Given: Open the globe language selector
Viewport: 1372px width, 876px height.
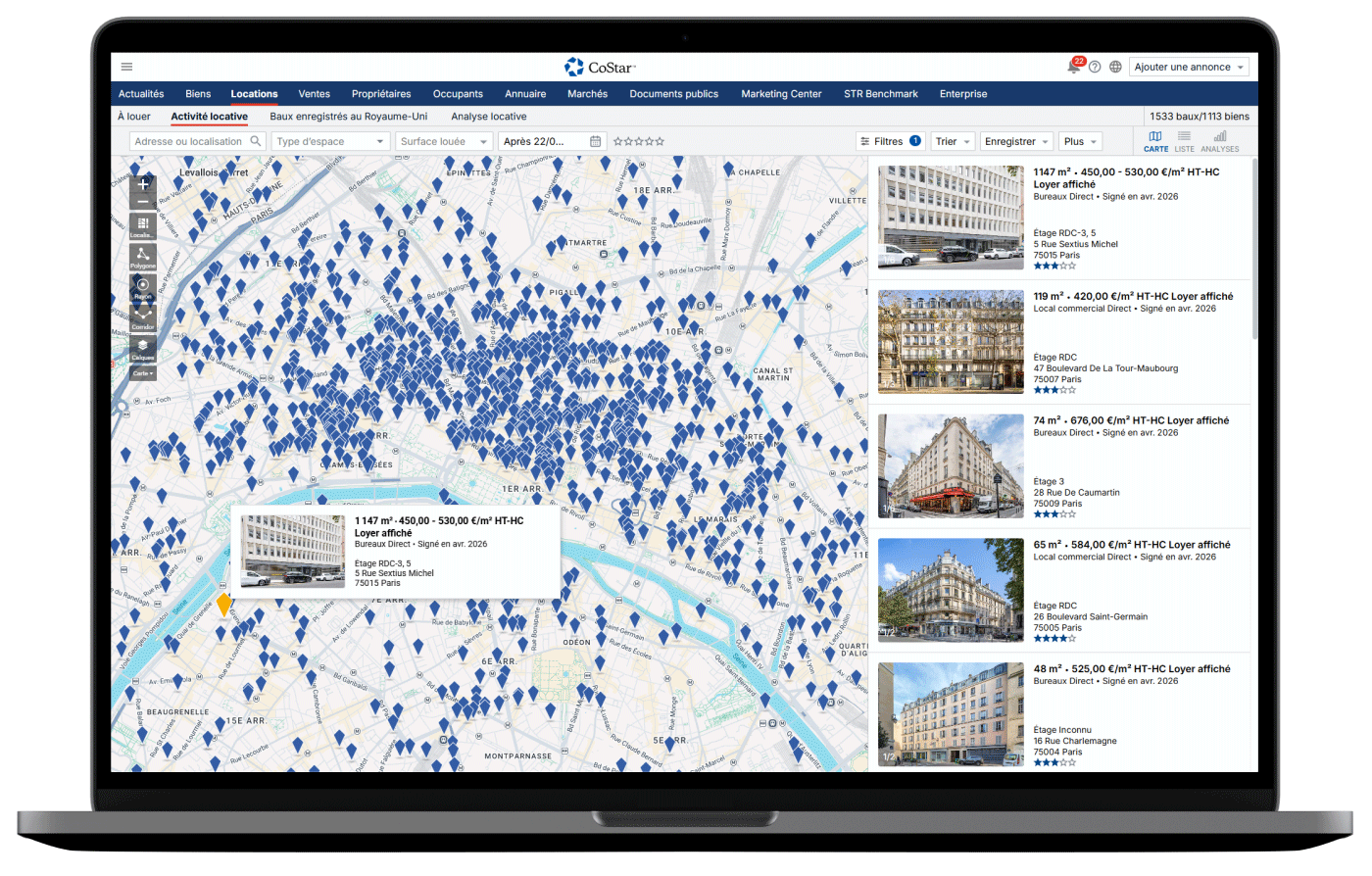Looking at the screenshot, I should coord(1115,67).
